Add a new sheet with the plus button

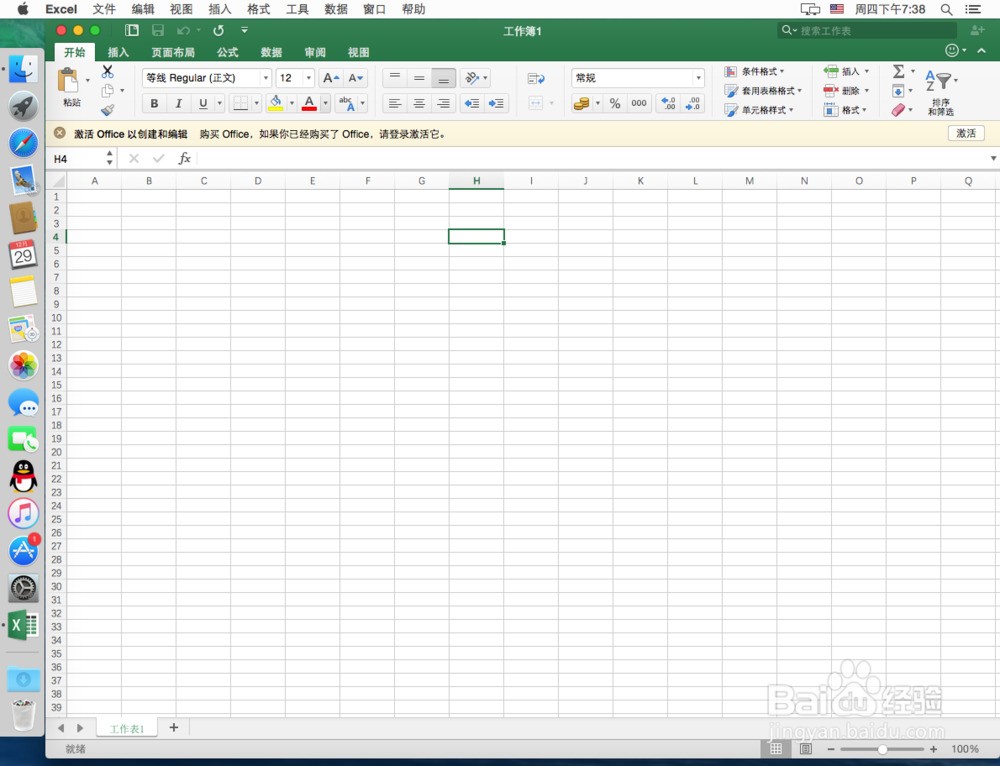coord(174,728)
